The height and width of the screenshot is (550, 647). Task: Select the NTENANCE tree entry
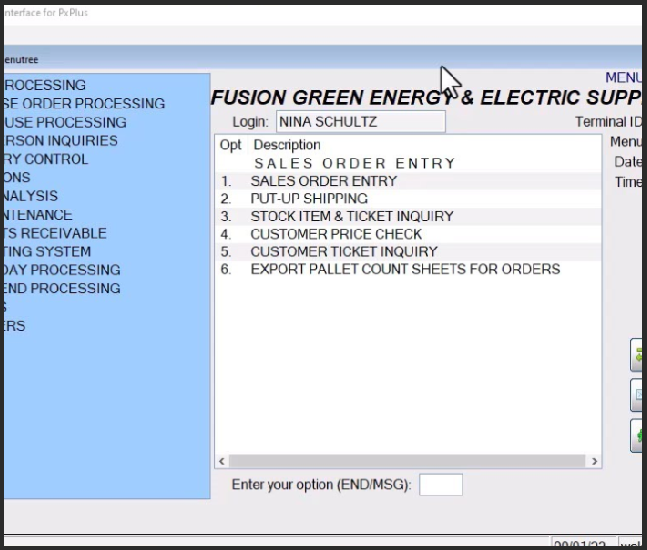[x=38, y=215]
